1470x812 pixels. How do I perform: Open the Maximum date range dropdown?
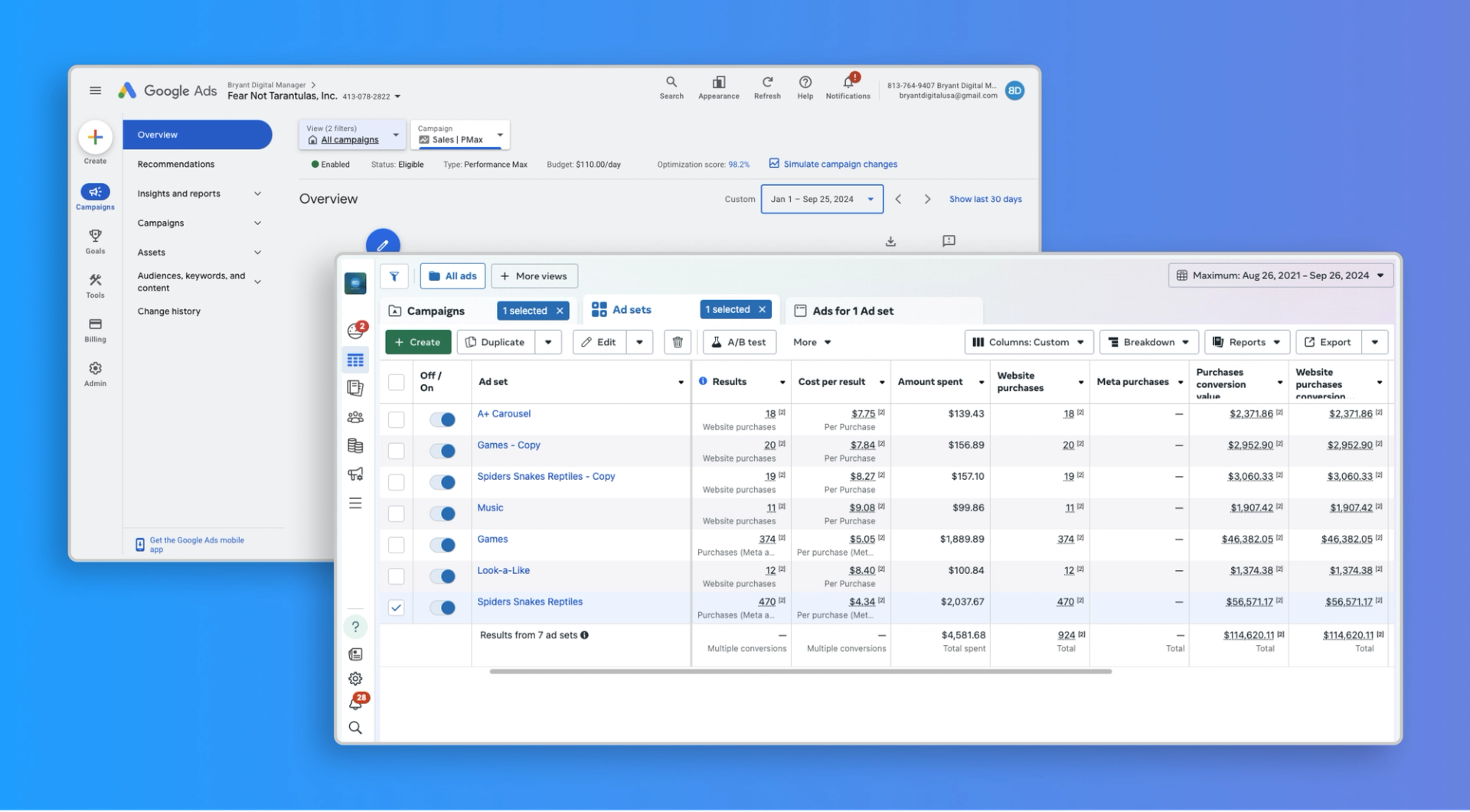(1280, 276)
